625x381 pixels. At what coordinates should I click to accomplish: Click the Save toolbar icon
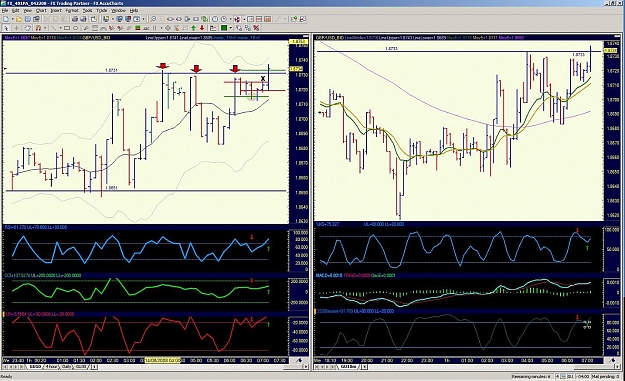(28, 19)
